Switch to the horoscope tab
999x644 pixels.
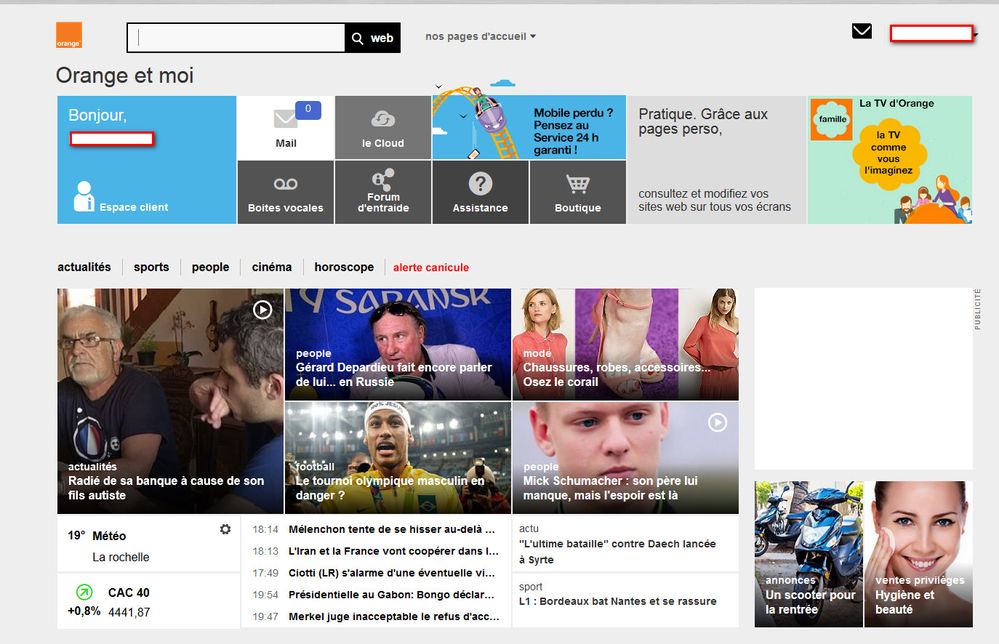point(344,267)
